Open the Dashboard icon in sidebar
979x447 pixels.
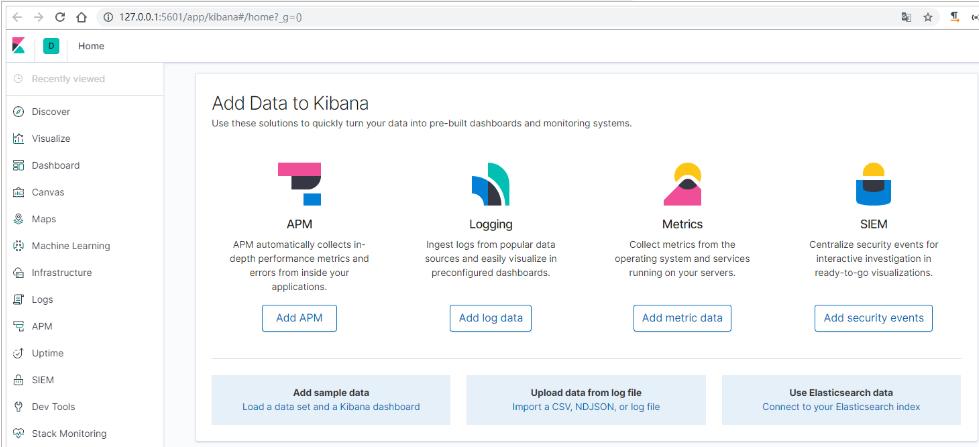(x=18, y=166)
